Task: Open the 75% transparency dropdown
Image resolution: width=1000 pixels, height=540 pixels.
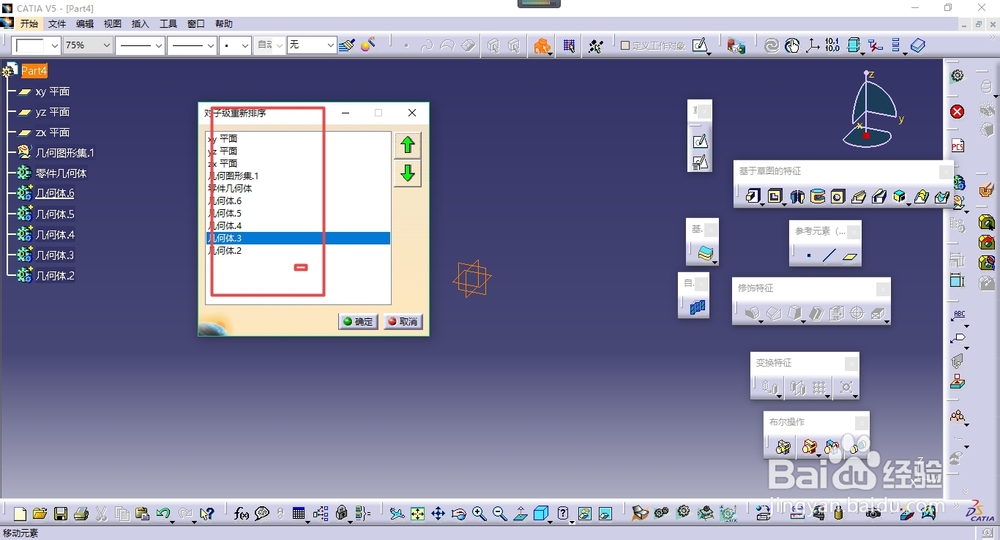Action: (x=107, y=45)
